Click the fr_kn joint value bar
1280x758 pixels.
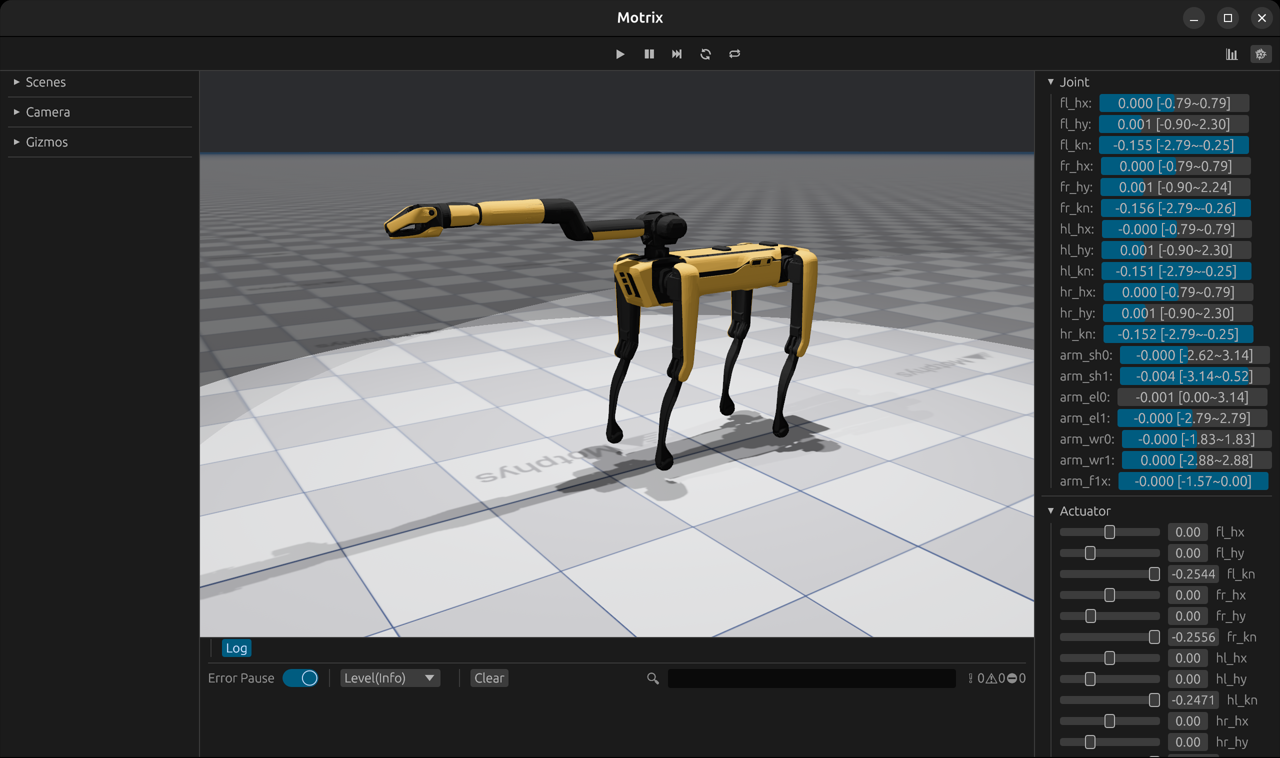[x=1176, y=208]
